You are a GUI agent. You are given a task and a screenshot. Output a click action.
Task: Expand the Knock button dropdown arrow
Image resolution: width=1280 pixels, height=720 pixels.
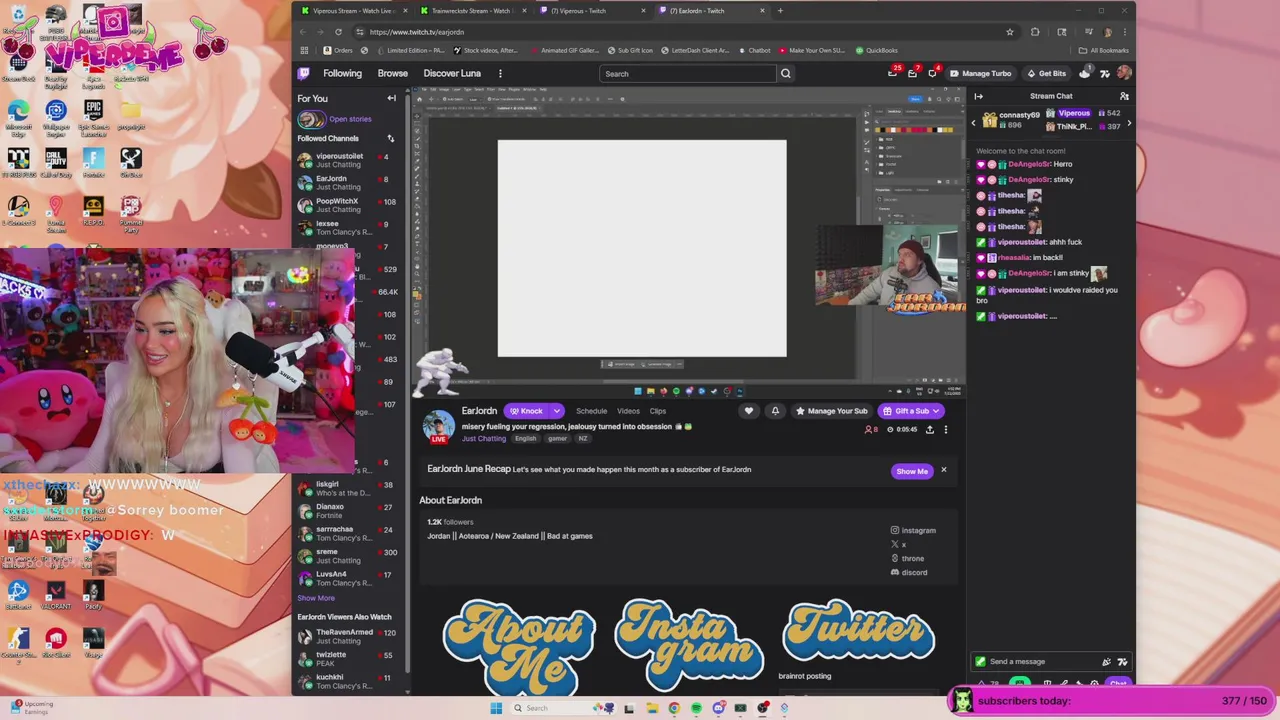[556, 411]
